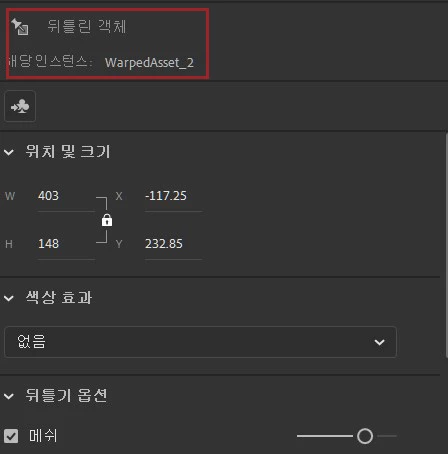
Task: Click the 위치 및 크기 section title
Action: (68, 152)
